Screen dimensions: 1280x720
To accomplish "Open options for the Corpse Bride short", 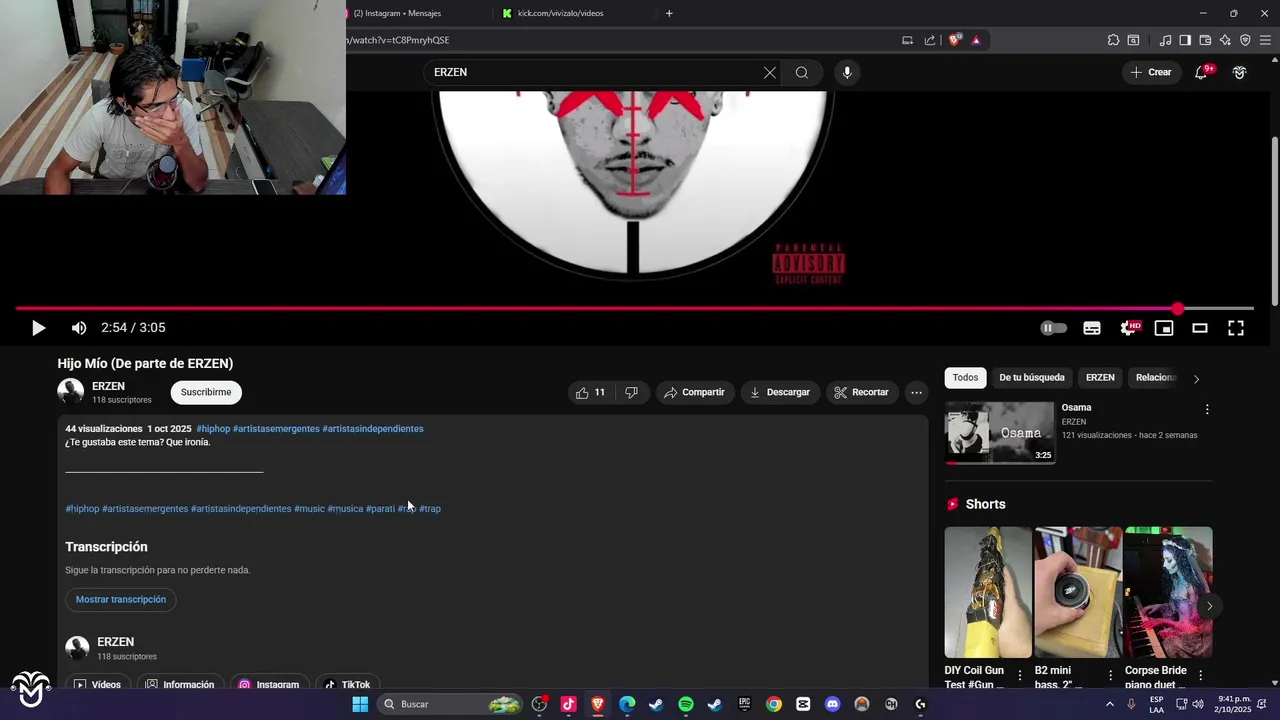I will coord(1200,676).
